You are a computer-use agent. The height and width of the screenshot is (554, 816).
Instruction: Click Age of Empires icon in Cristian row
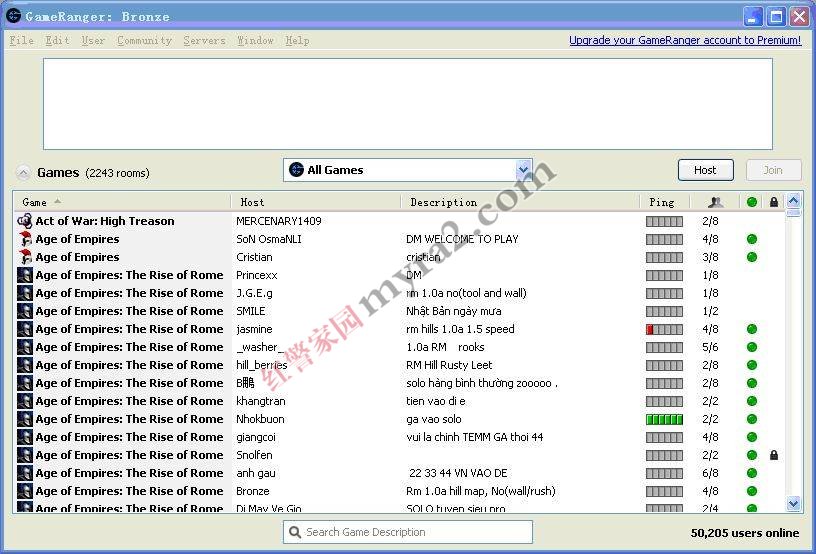25,257
